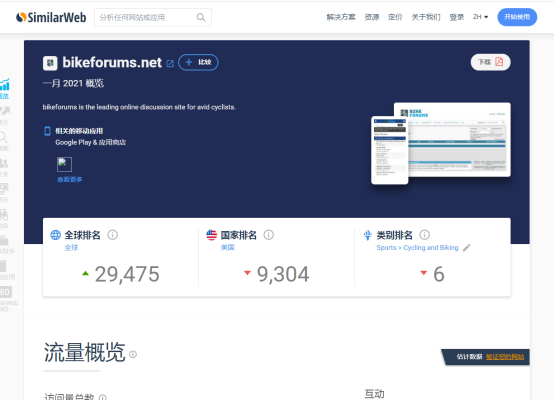Image resolution: width=554 pixels, height=400 pixels.
Task: Click the 美国 country link
Action: tap(228, 248)
